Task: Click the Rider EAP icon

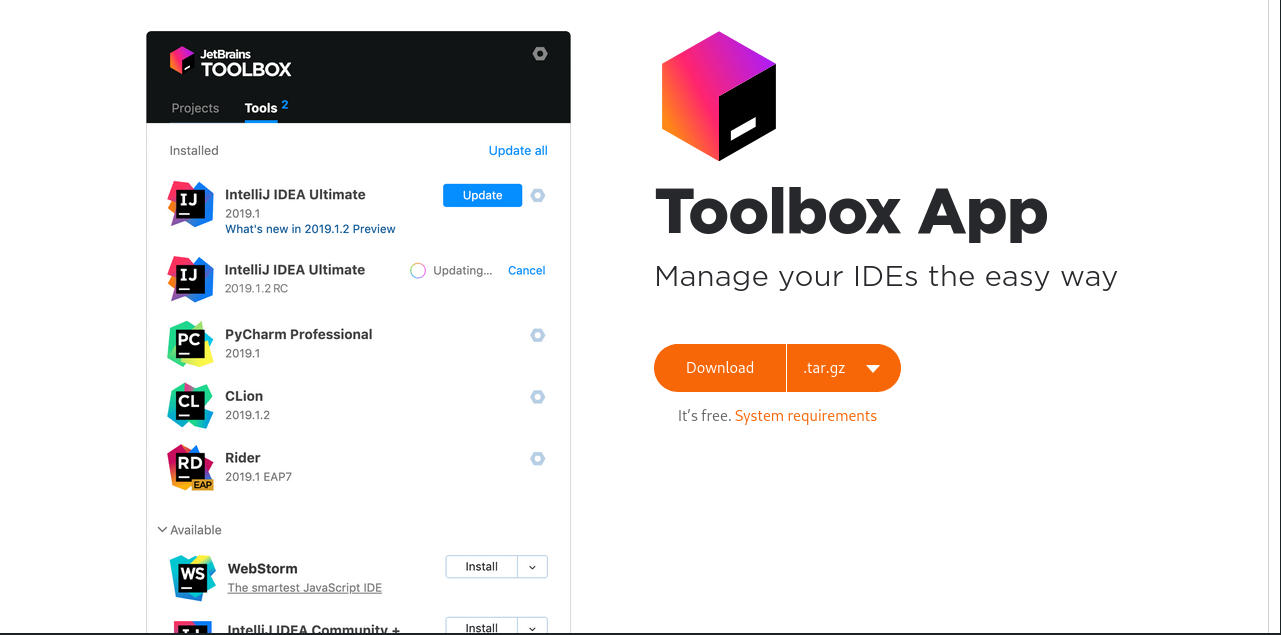Action: click(x=190, y=467)
